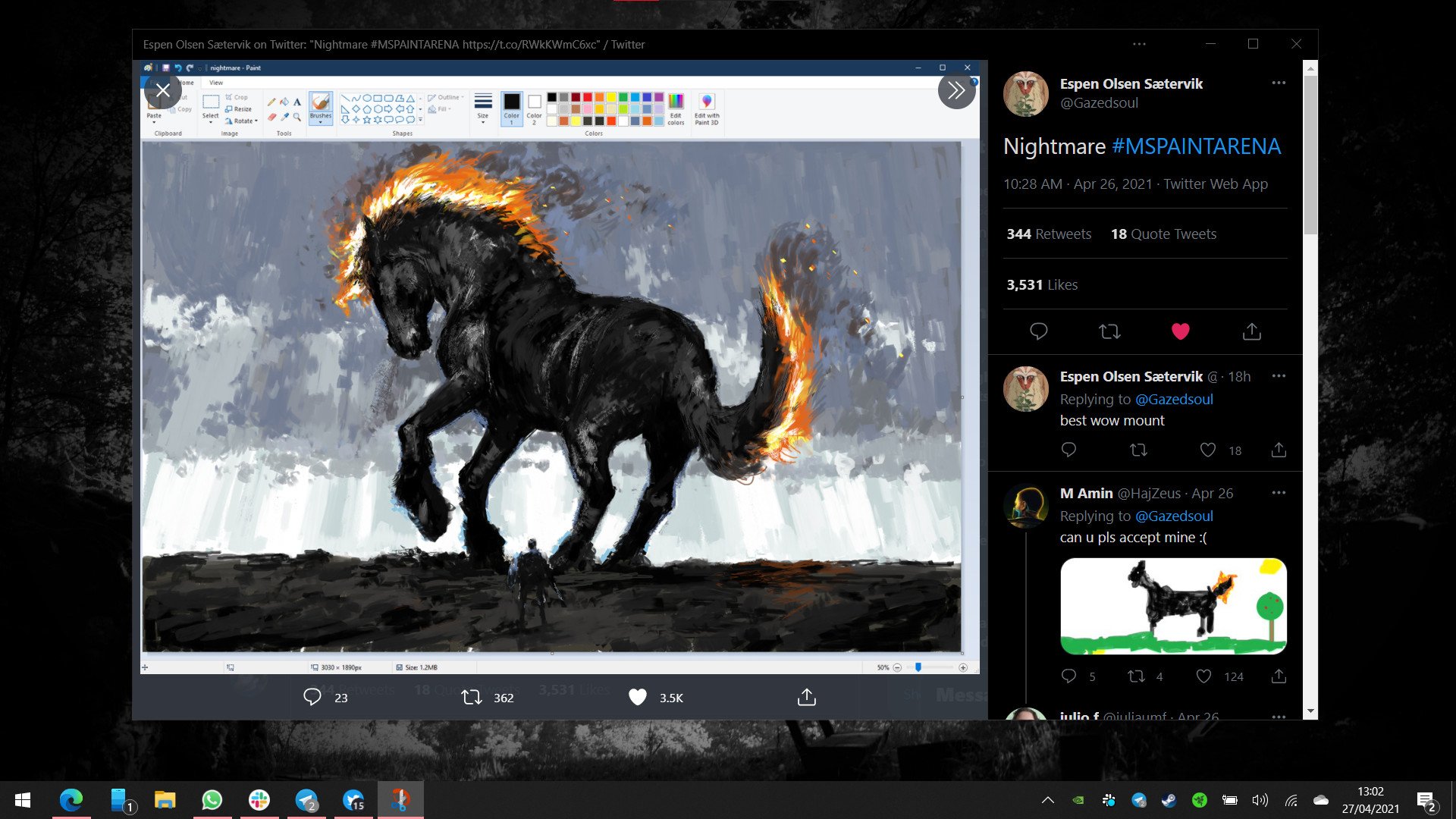Select the Pencil tool in Paint
This screenshot has width=1456, height=819.
point(271,101)
